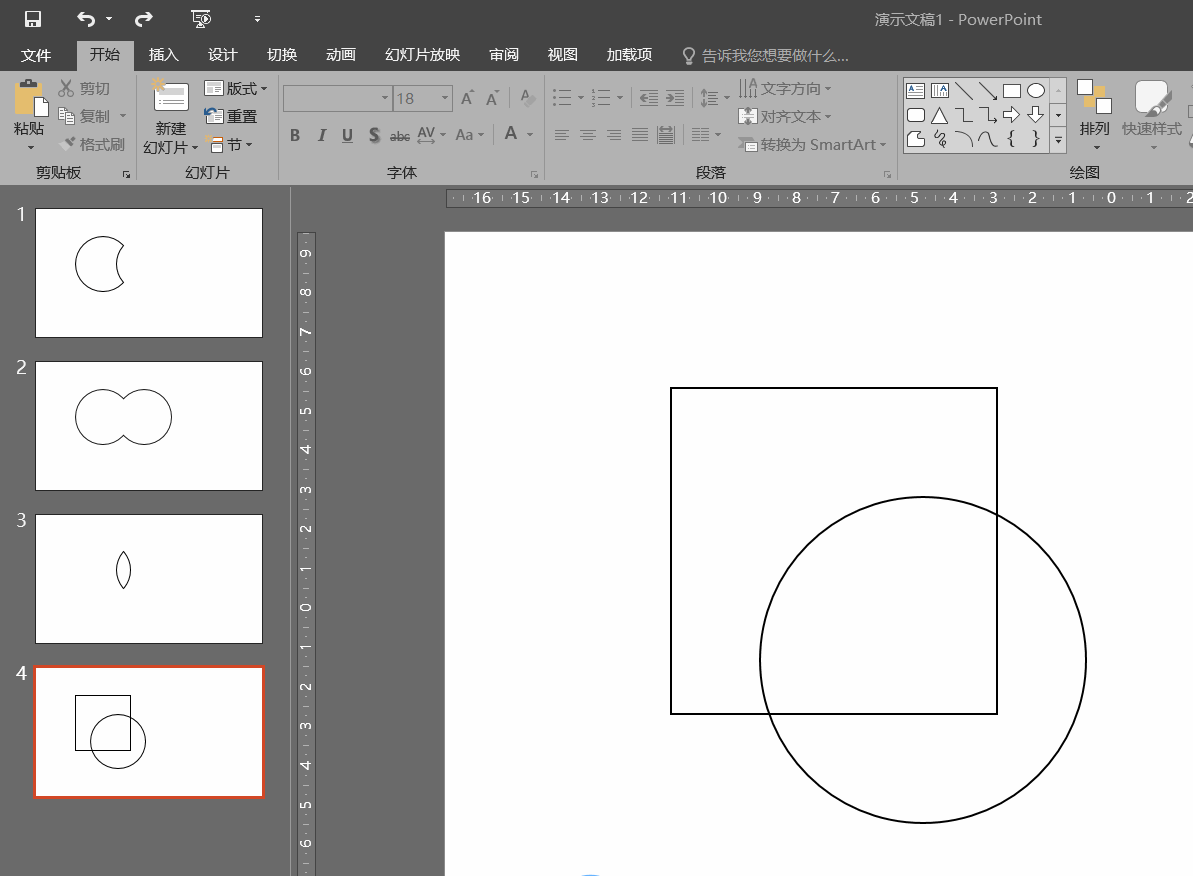Center align text
This screenshot has width=1193, height=876.
point(587,135)
